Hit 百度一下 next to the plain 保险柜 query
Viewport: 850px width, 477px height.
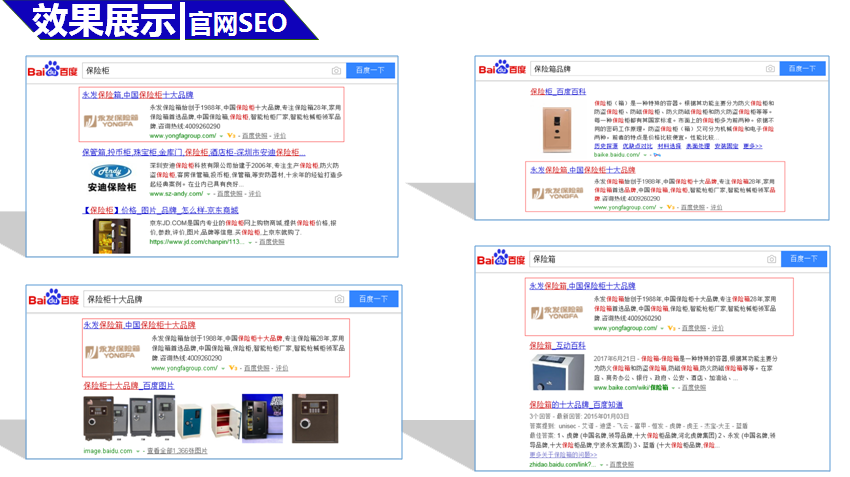pos(370,70)
